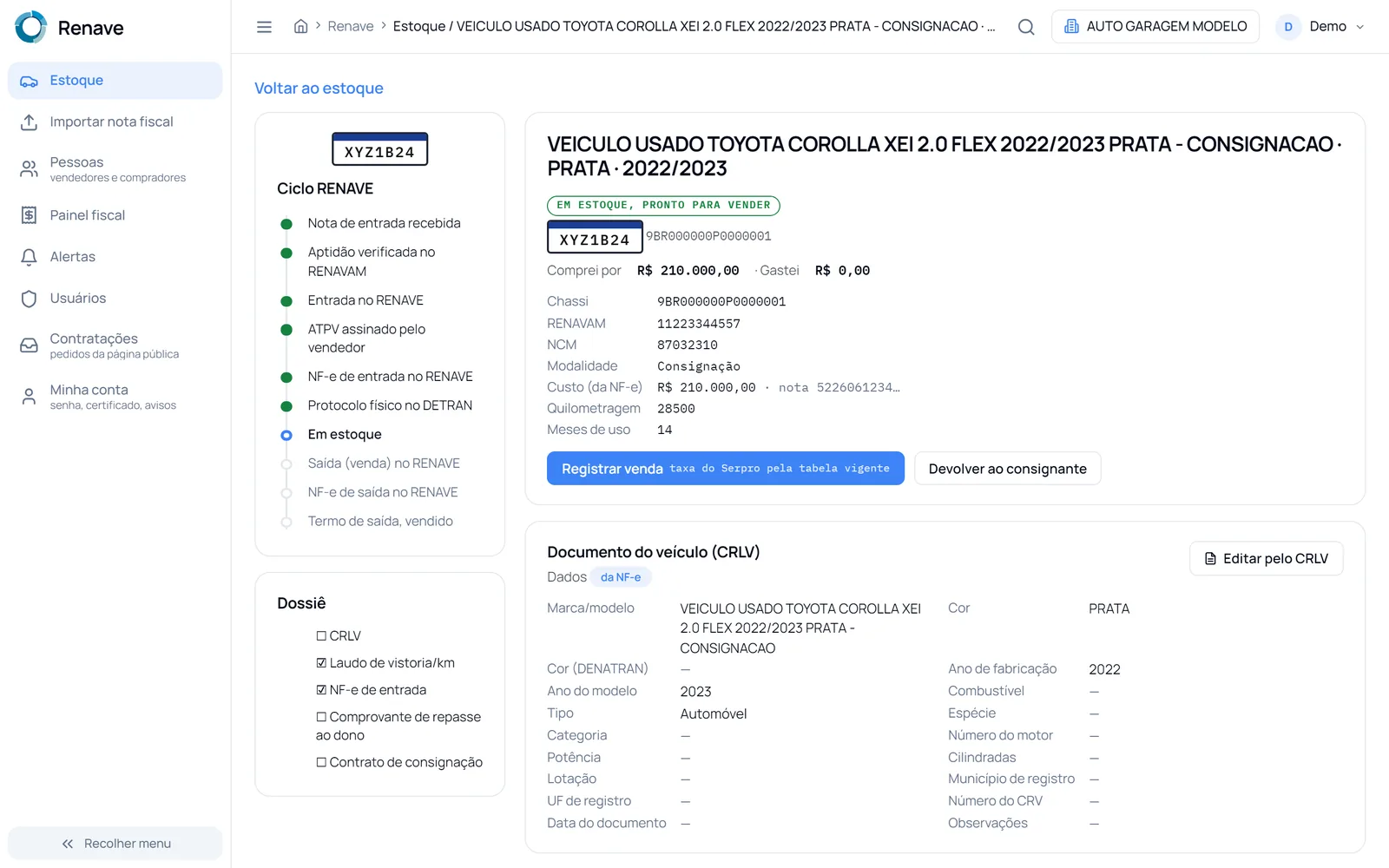
Task: Open Alertas in the sidebar
Action: coord(115,257)
